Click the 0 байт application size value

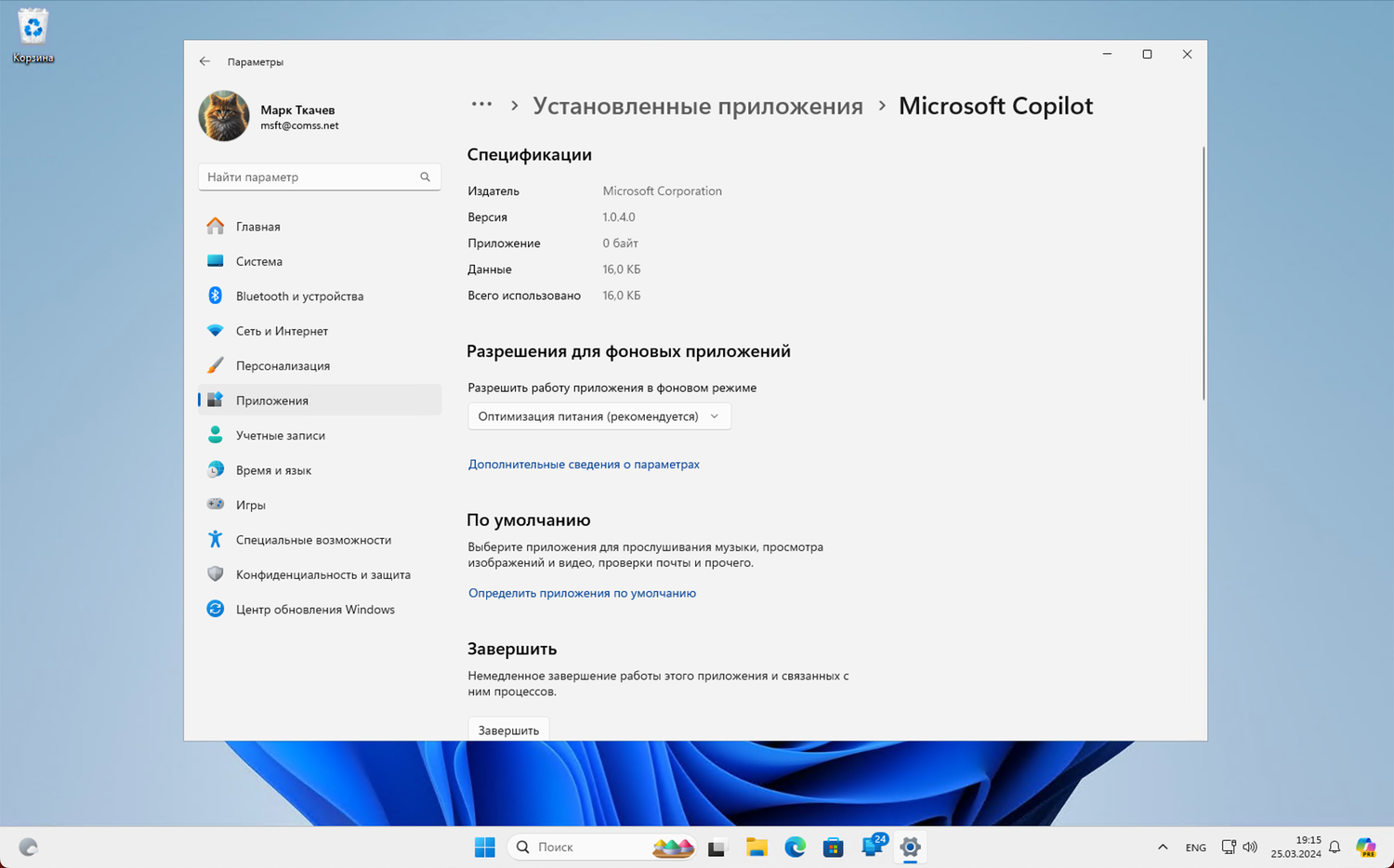tap(620, 243)
